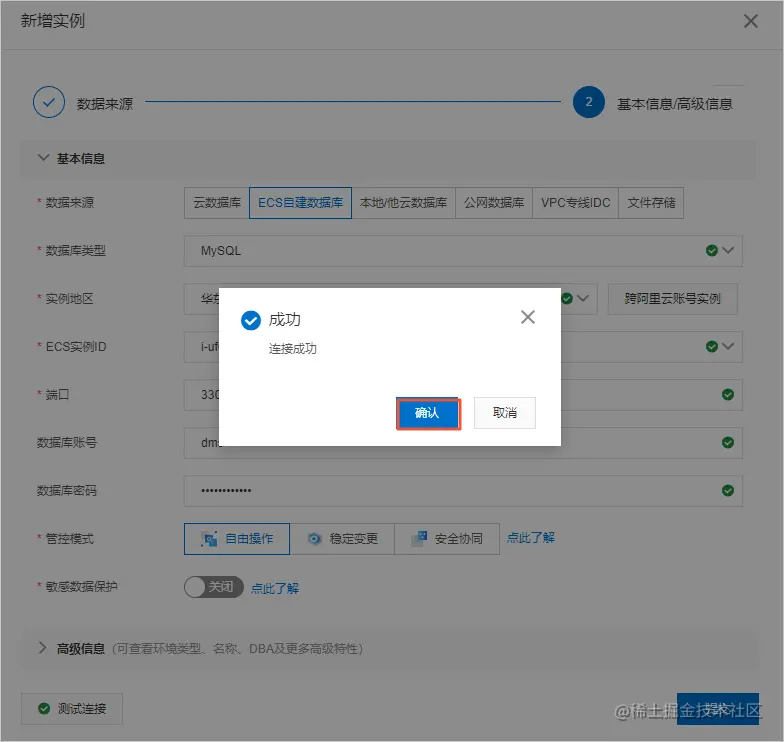Open the 数据库类型 MySQL dropdown

pyautogui.click(x=463, y=251)
